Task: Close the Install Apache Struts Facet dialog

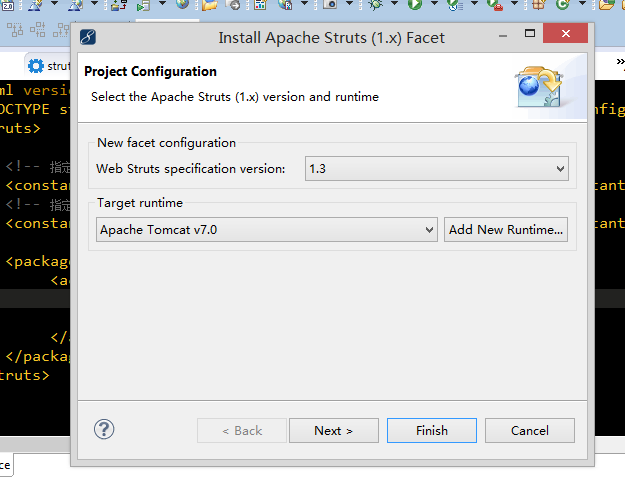Action: [x=565, y=33]
